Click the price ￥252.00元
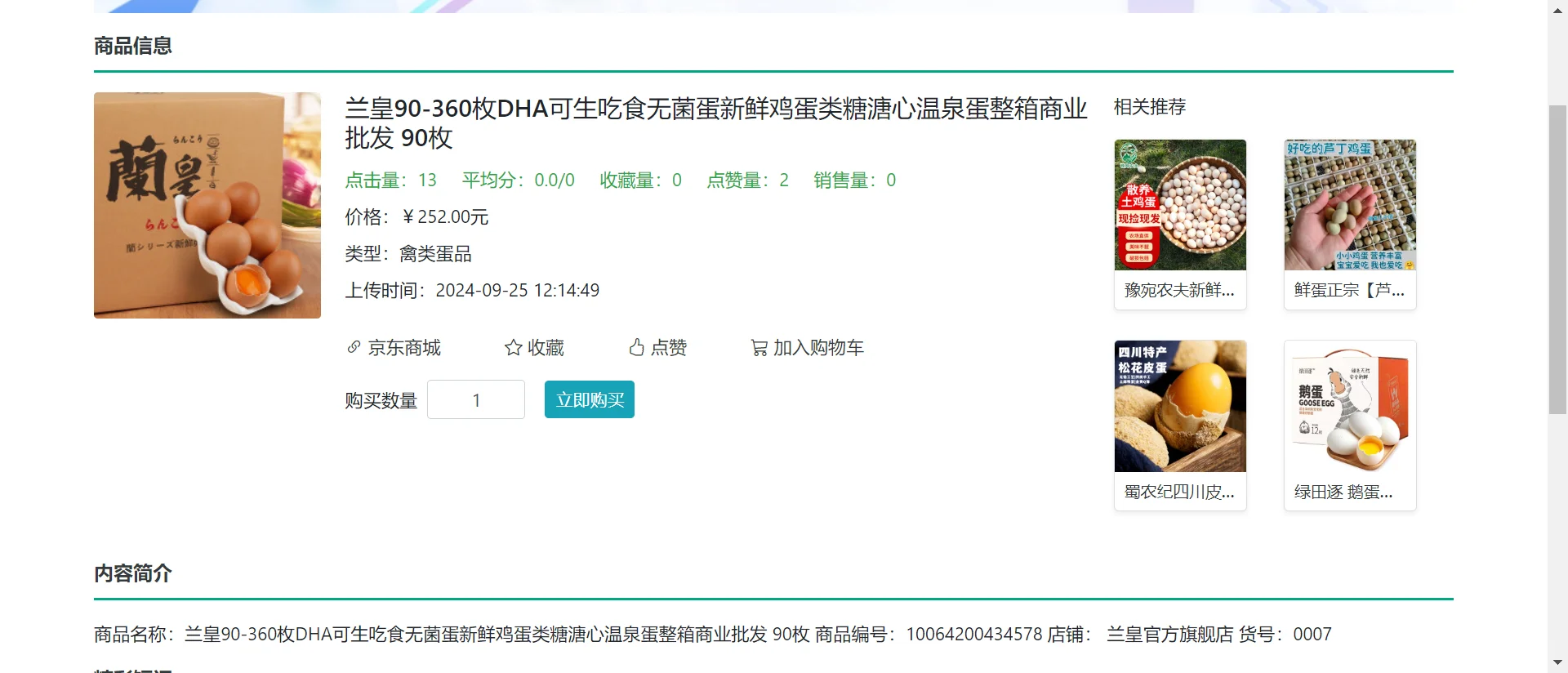 click(444, 216)
